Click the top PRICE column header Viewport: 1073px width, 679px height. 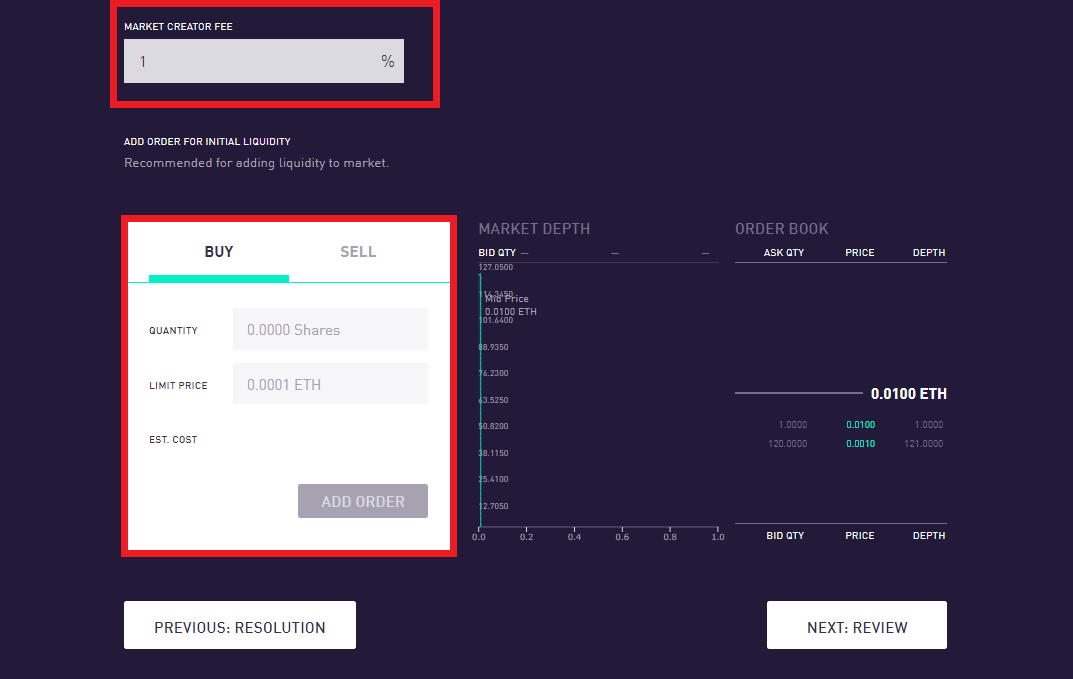pos(859,253)
